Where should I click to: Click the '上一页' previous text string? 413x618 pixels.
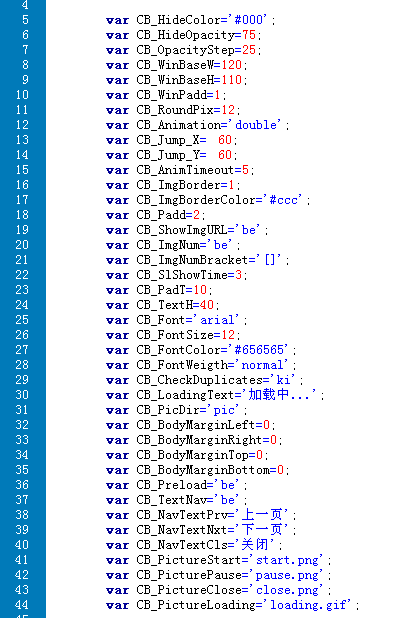click(x=262, y=514)
